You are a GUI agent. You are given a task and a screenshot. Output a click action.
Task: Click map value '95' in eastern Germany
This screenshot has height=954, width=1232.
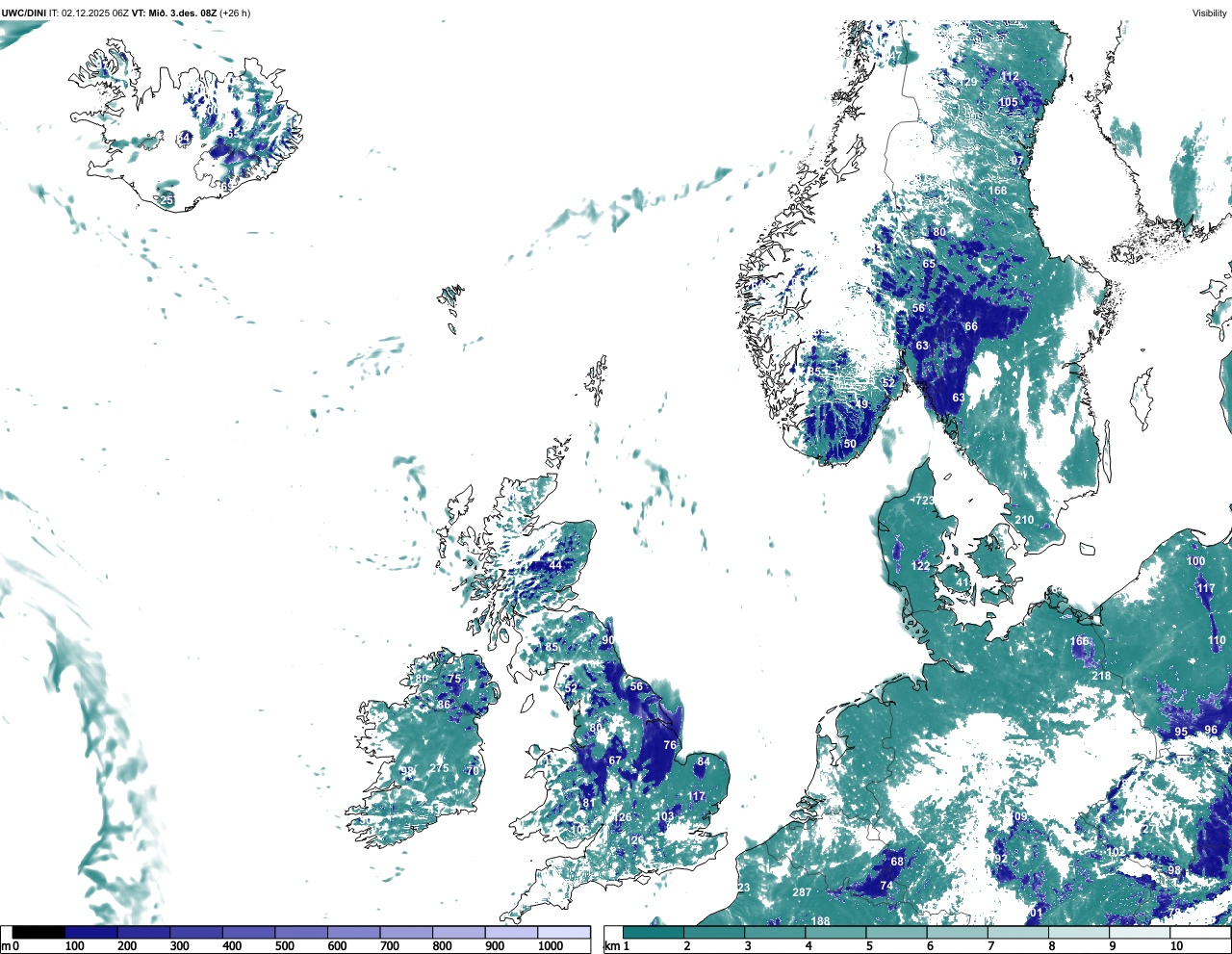(1181, 732)
